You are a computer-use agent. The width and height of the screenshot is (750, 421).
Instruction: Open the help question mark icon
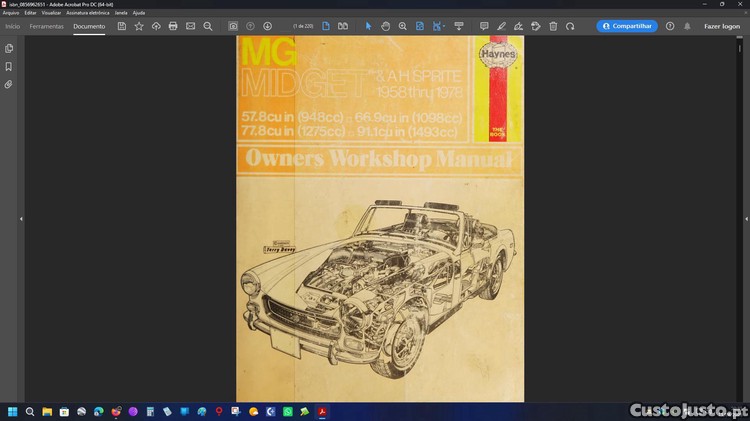click(670, 26)
